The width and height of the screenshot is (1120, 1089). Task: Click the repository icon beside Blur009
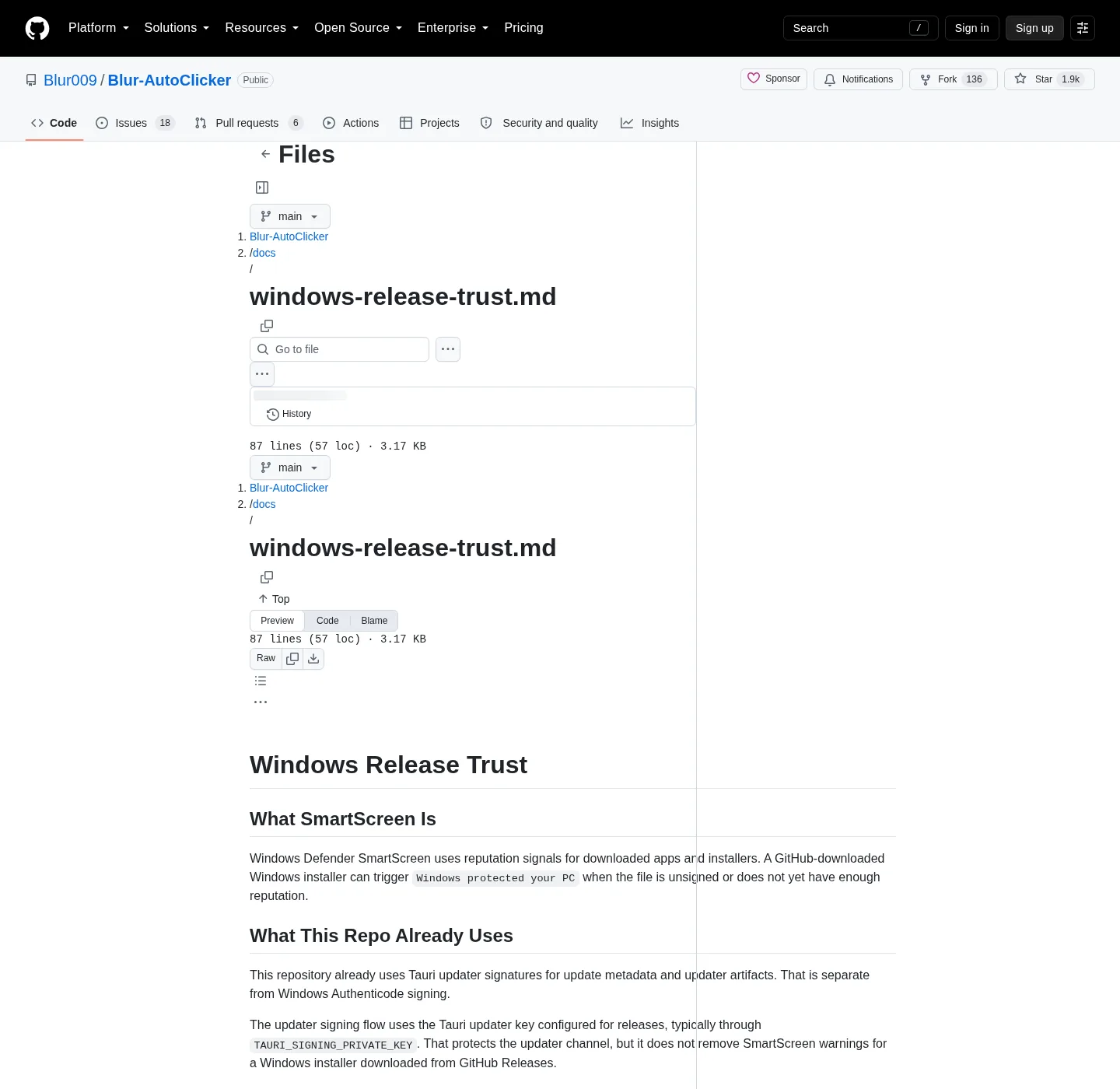click(31, 80)
